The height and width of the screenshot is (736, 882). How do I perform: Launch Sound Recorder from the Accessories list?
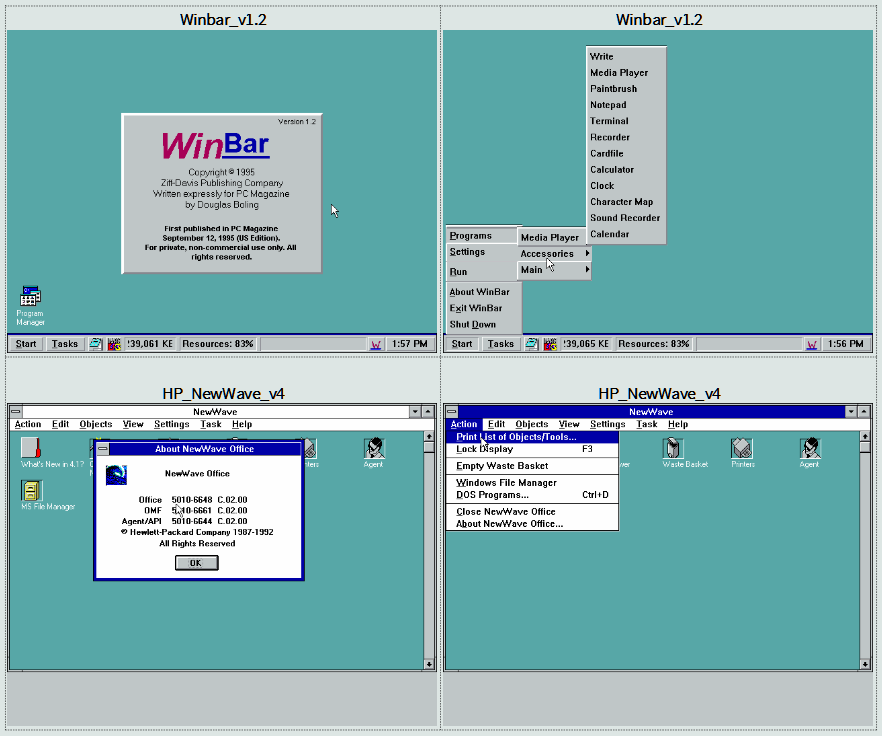click(626, 218)
